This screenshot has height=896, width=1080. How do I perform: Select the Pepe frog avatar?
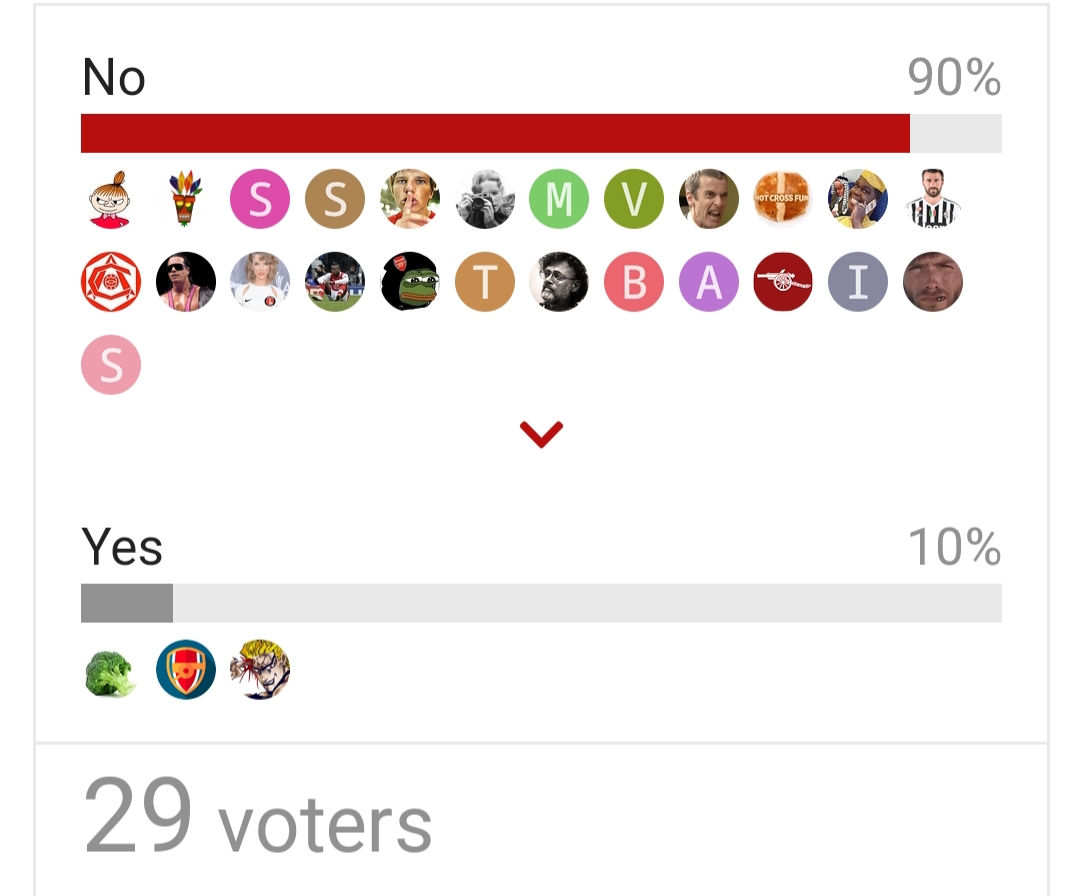click(x=410, y=282)
